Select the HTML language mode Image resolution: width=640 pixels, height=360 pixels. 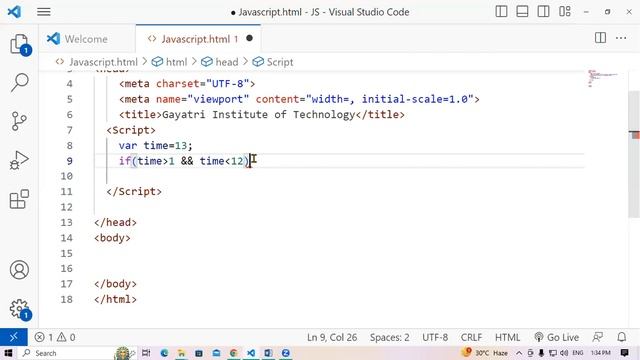(507, 337)
